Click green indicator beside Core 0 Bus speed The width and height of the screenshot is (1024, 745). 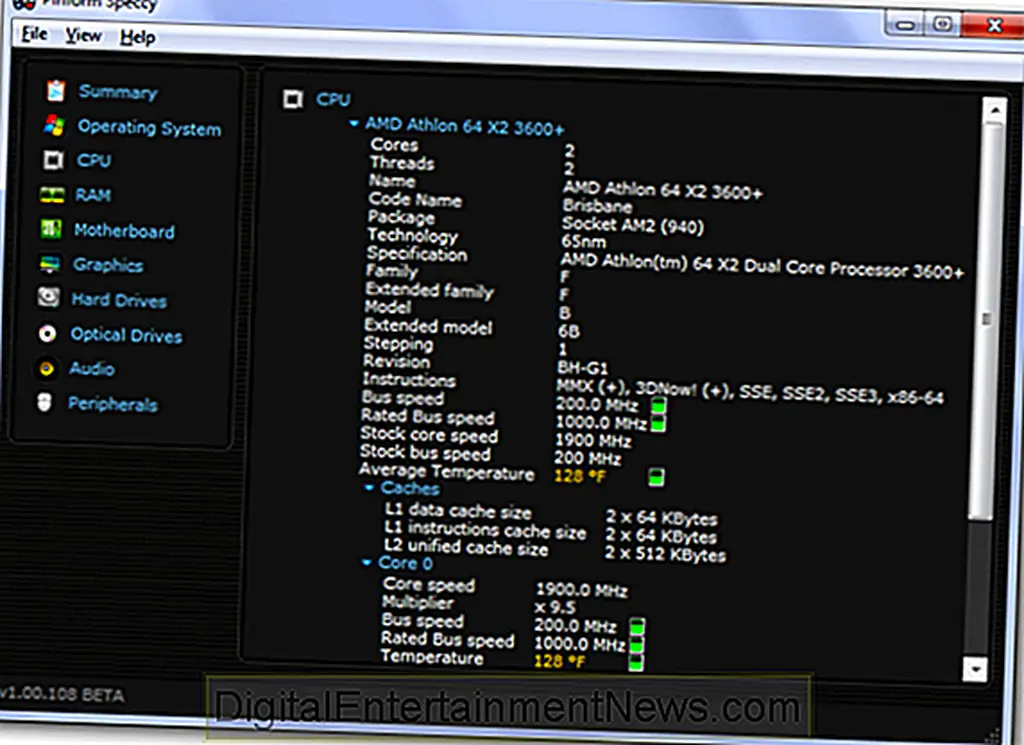tap(637, 627)
